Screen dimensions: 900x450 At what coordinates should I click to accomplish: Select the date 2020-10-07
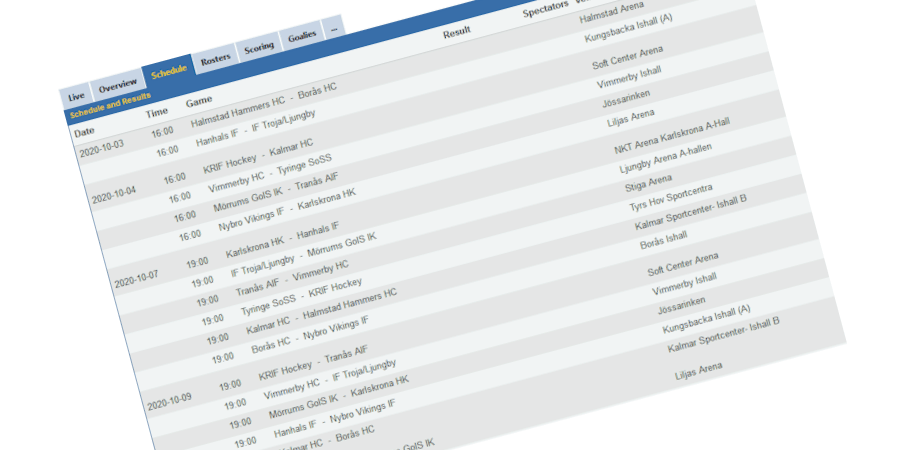pos(136,280)
